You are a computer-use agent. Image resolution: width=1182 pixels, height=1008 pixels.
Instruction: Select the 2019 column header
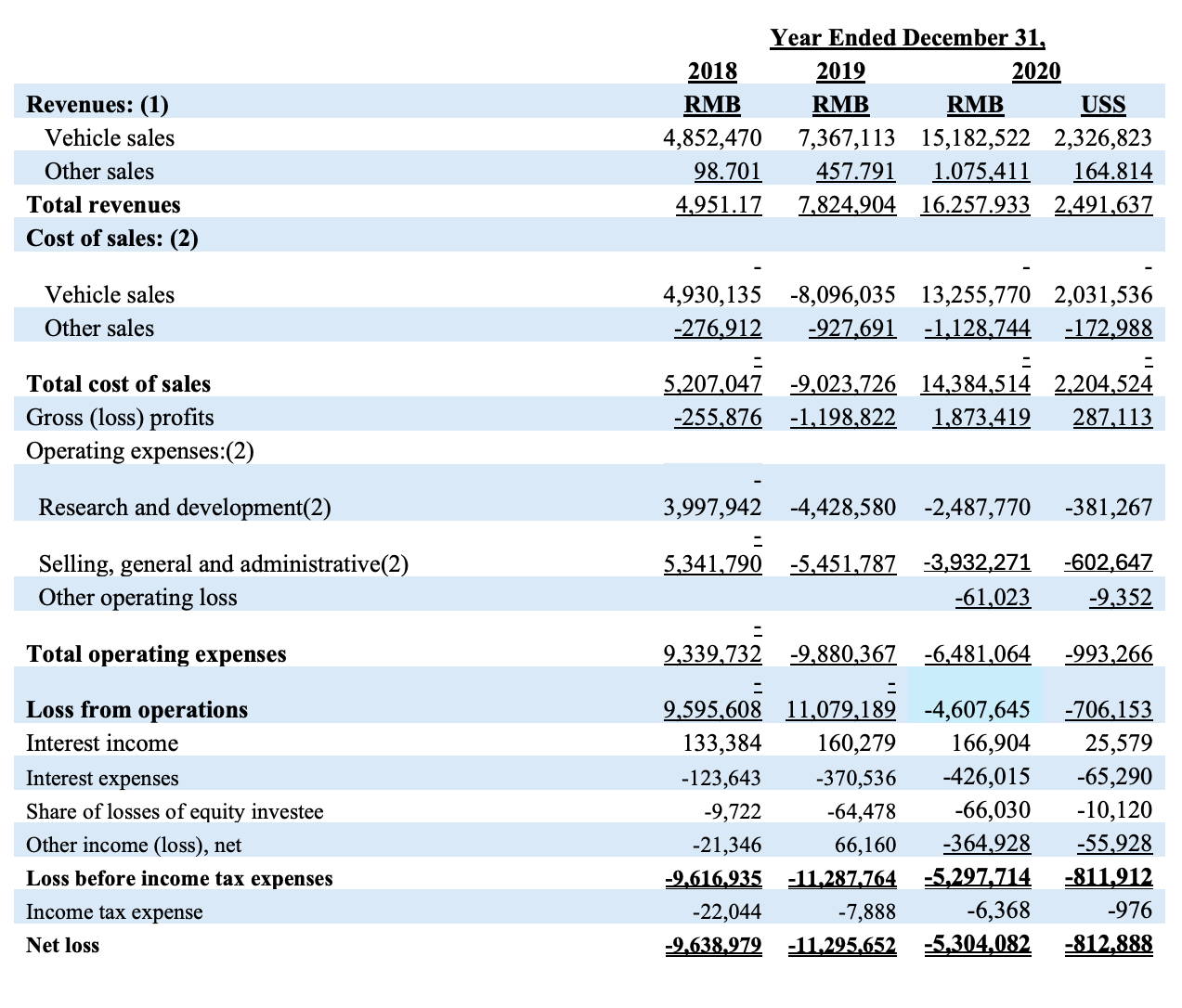(x=840, y=71)
